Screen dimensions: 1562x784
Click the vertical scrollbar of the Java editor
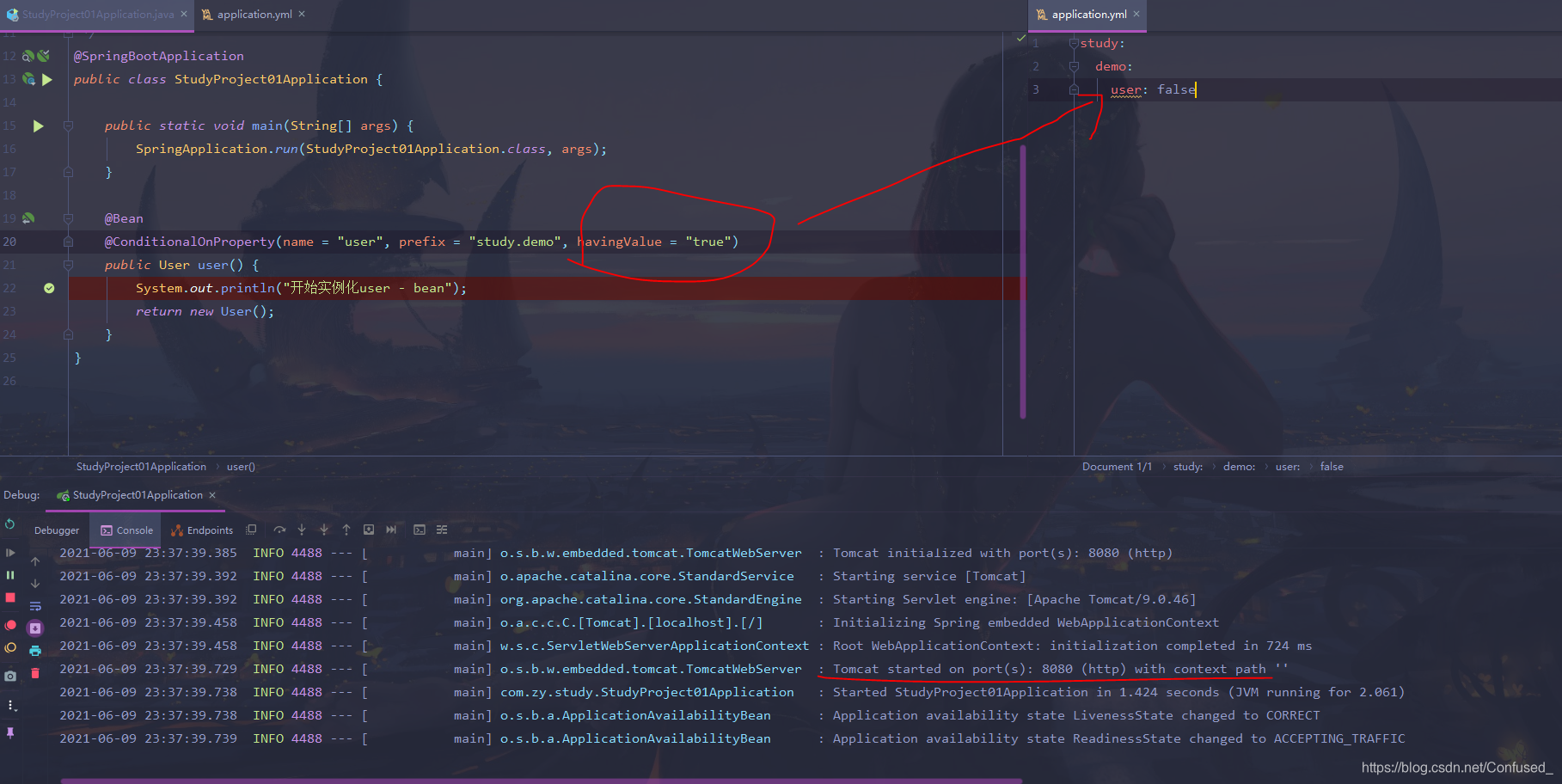pos(1023,281)
